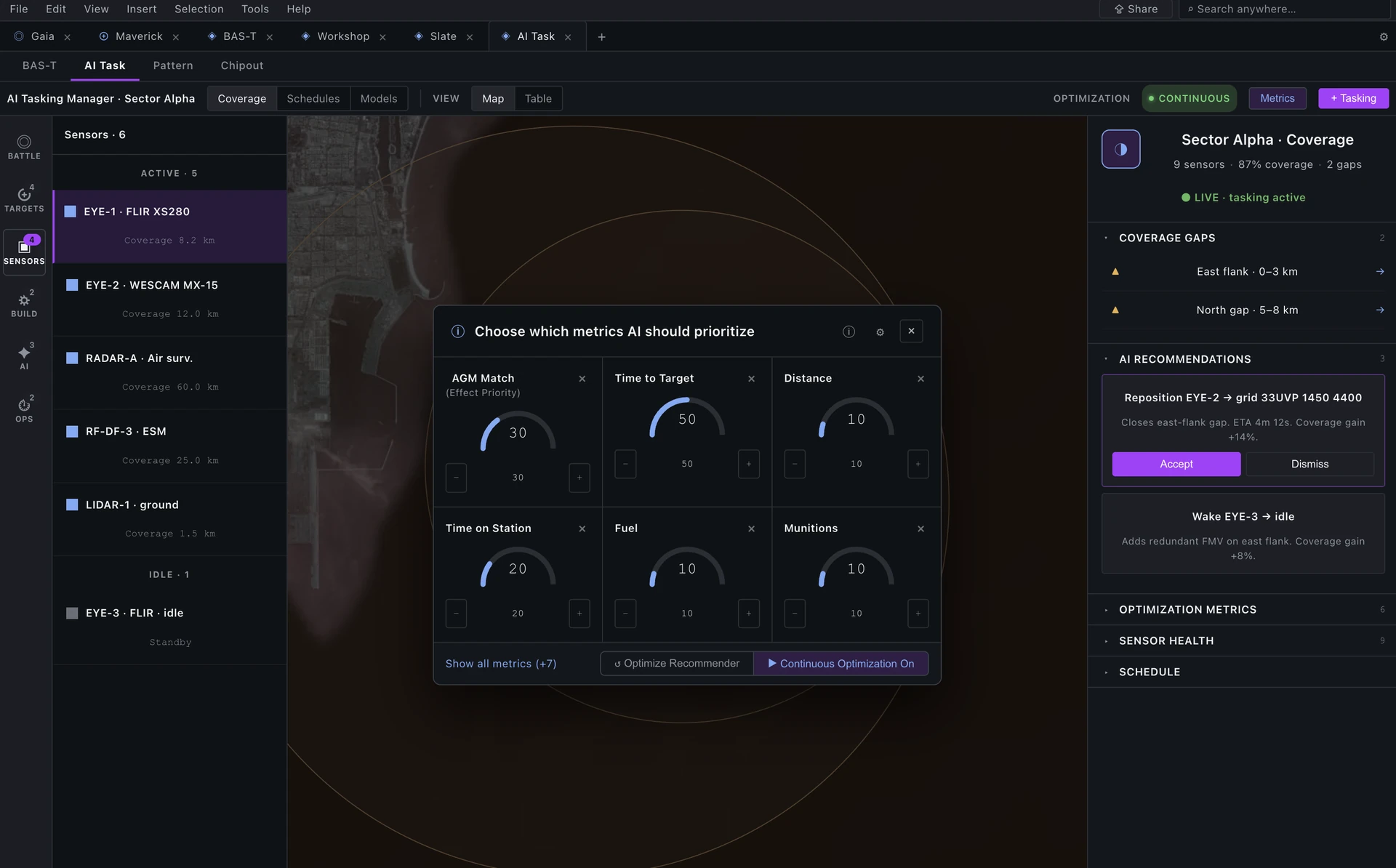Switch to the Pattern tab
This screenshot has width=1396, height=868.
[x=173, y=65]
